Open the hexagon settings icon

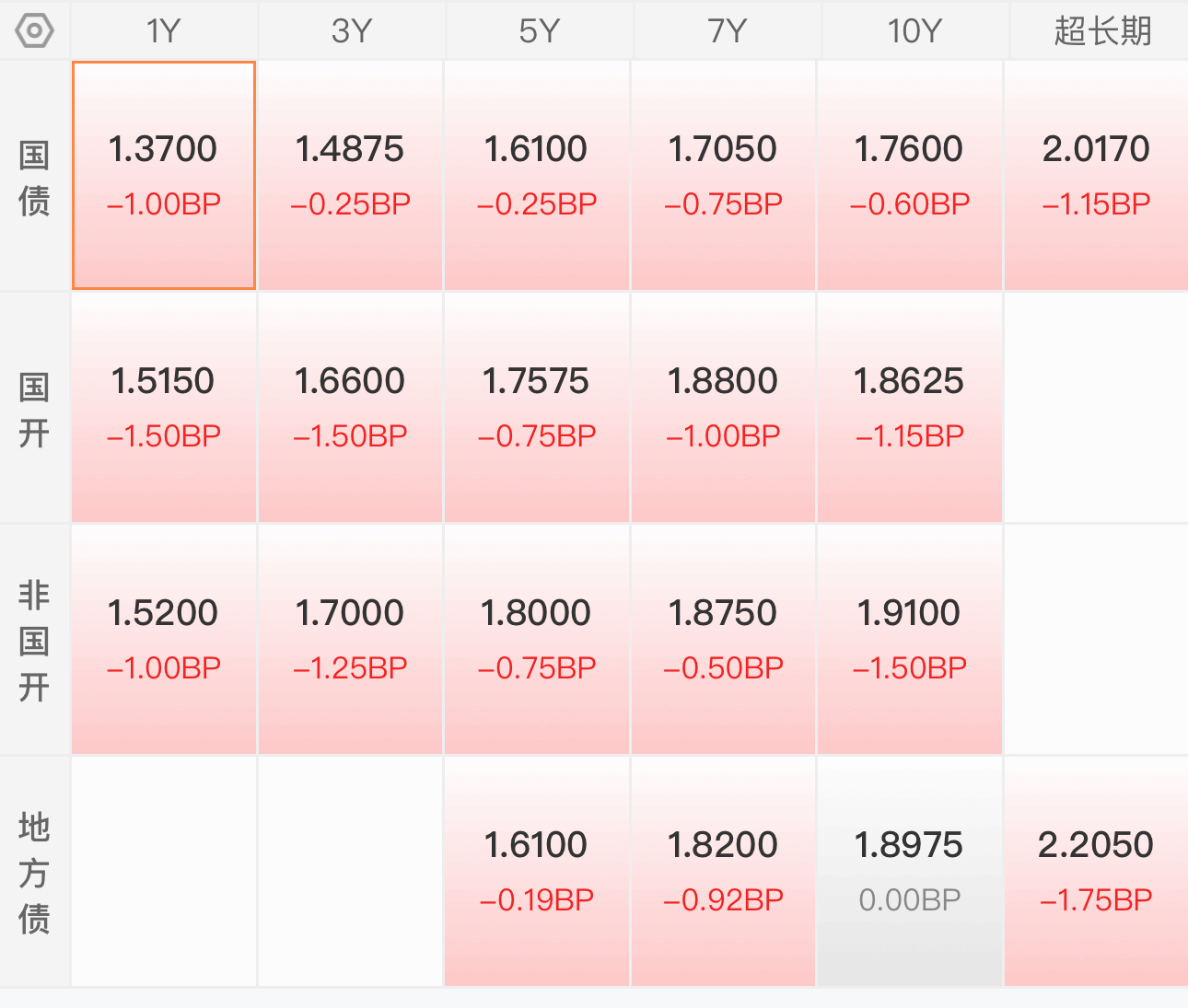34,31
